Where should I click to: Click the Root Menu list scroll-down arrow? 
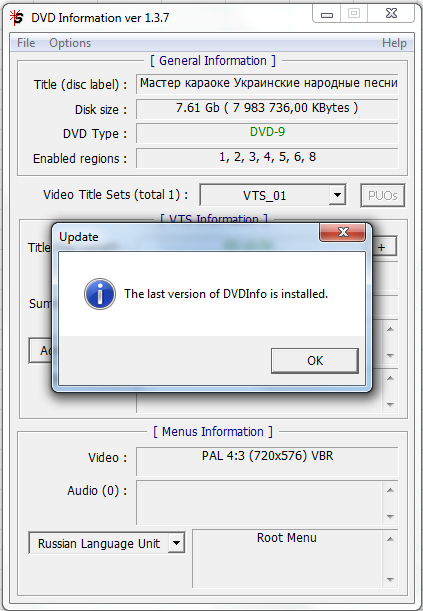click(390, 579)
